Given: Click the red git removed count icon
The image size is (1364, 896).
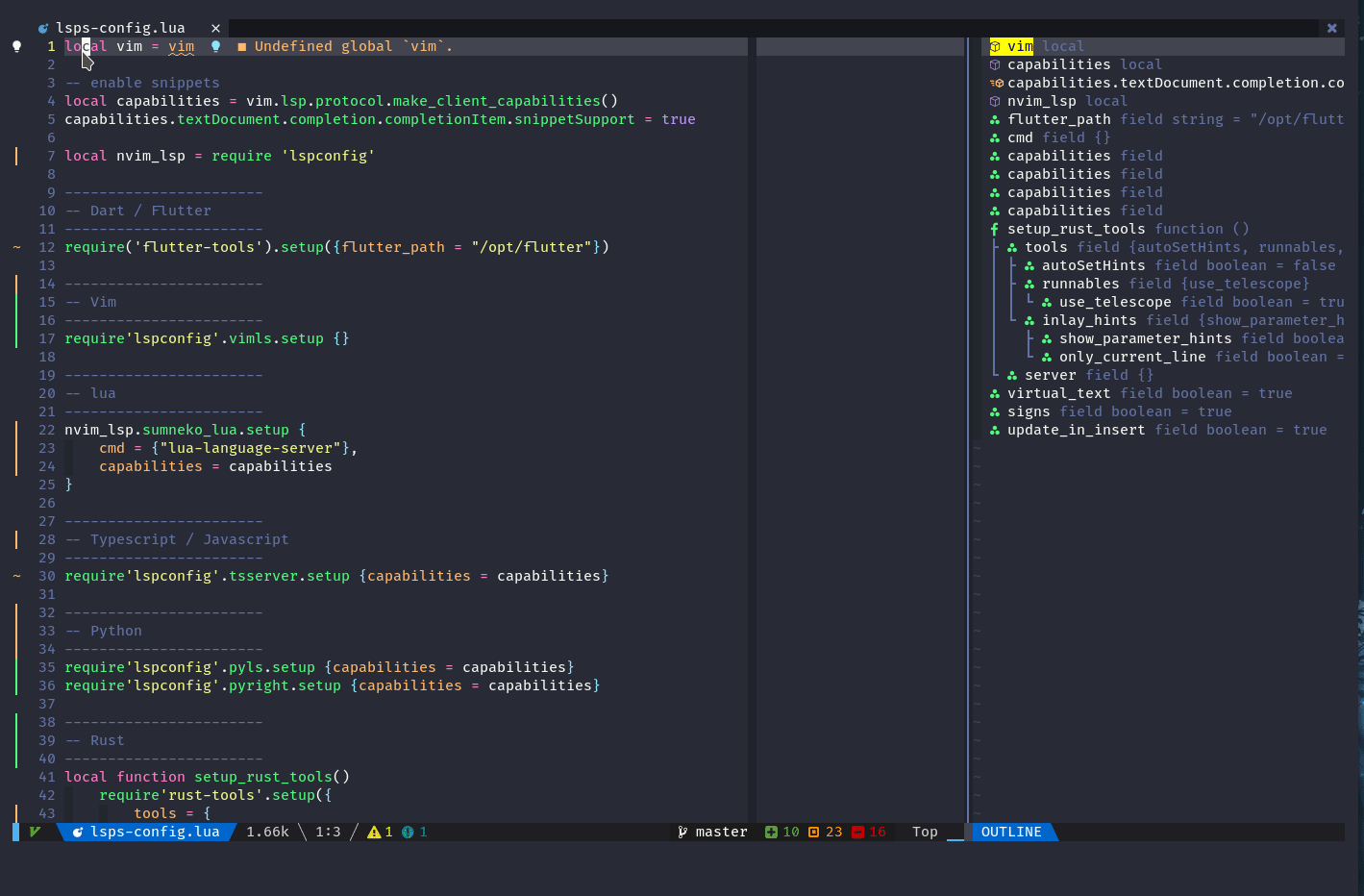Looking at the screenshot, I should pyautogui.click(x=857, y=833).
